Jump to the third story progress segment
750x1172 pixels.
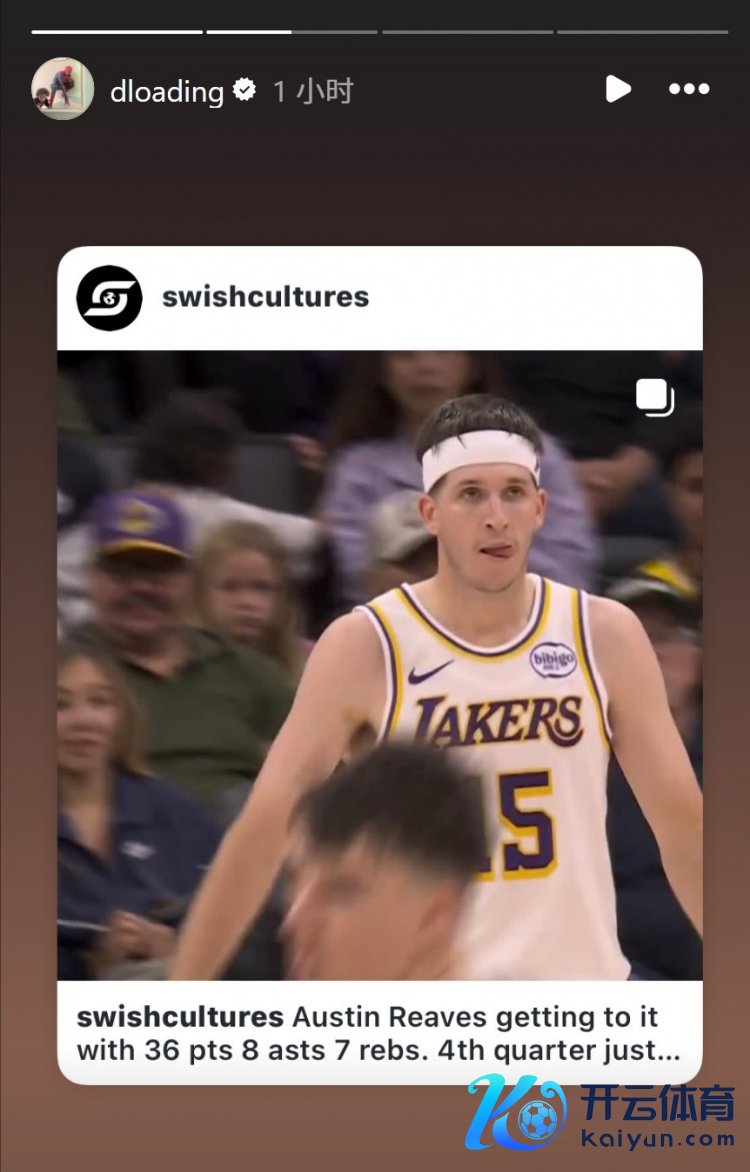(x=467, y=32)
